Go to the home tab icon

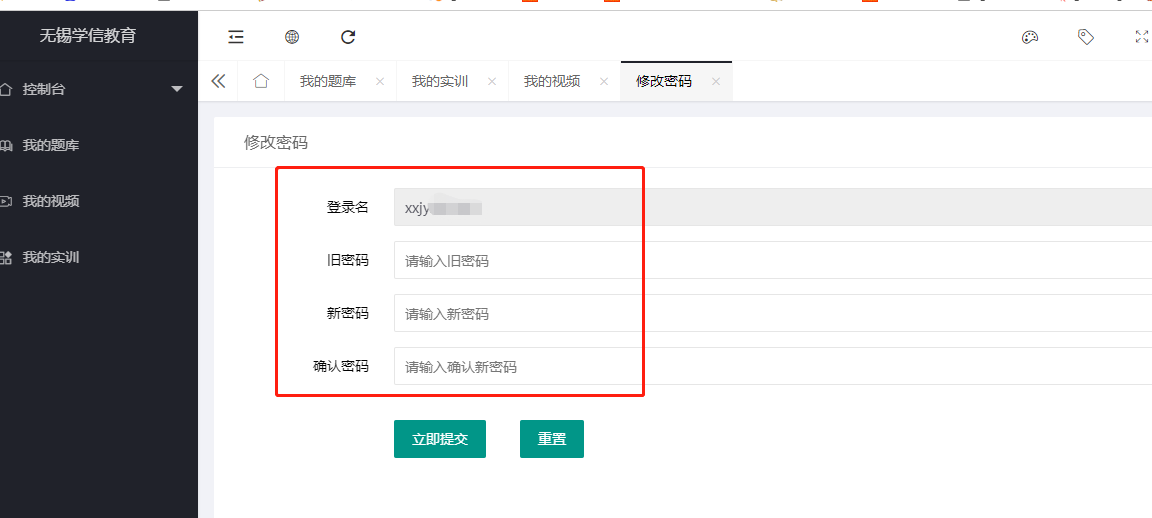(x=261, y=81)
